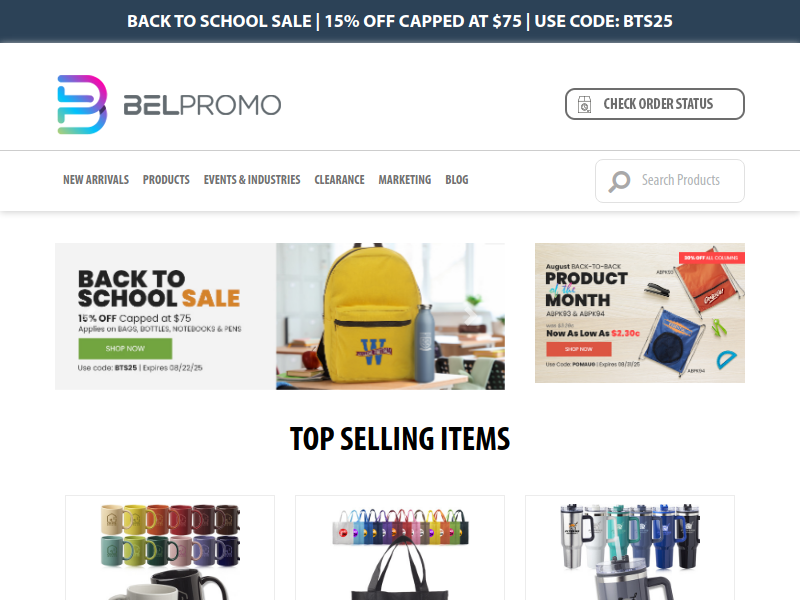Click red Shop Now on Product of the Month
Image resolution: width=800 pixels, height=600 pixels.
[579, 349]
